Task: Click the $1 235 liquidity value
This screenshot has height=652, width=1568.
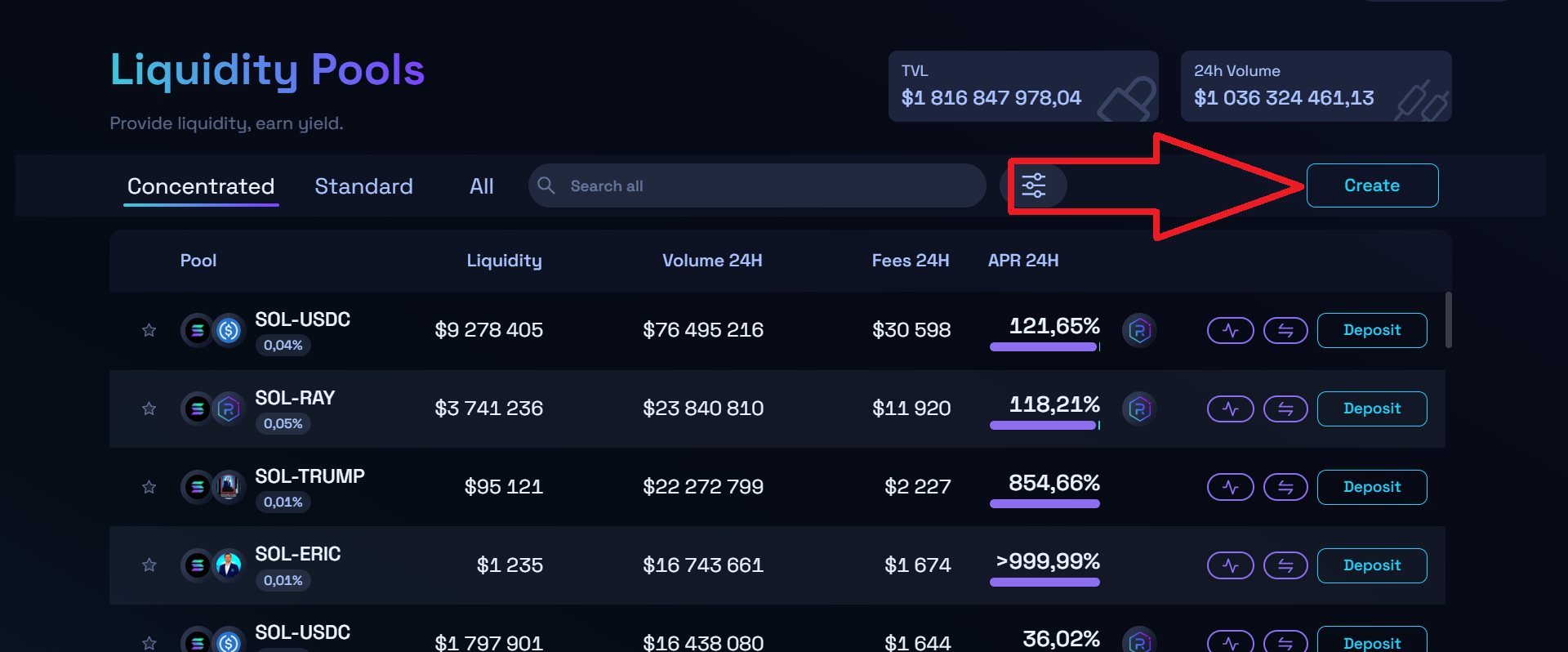Action: (x=510, y=565)
